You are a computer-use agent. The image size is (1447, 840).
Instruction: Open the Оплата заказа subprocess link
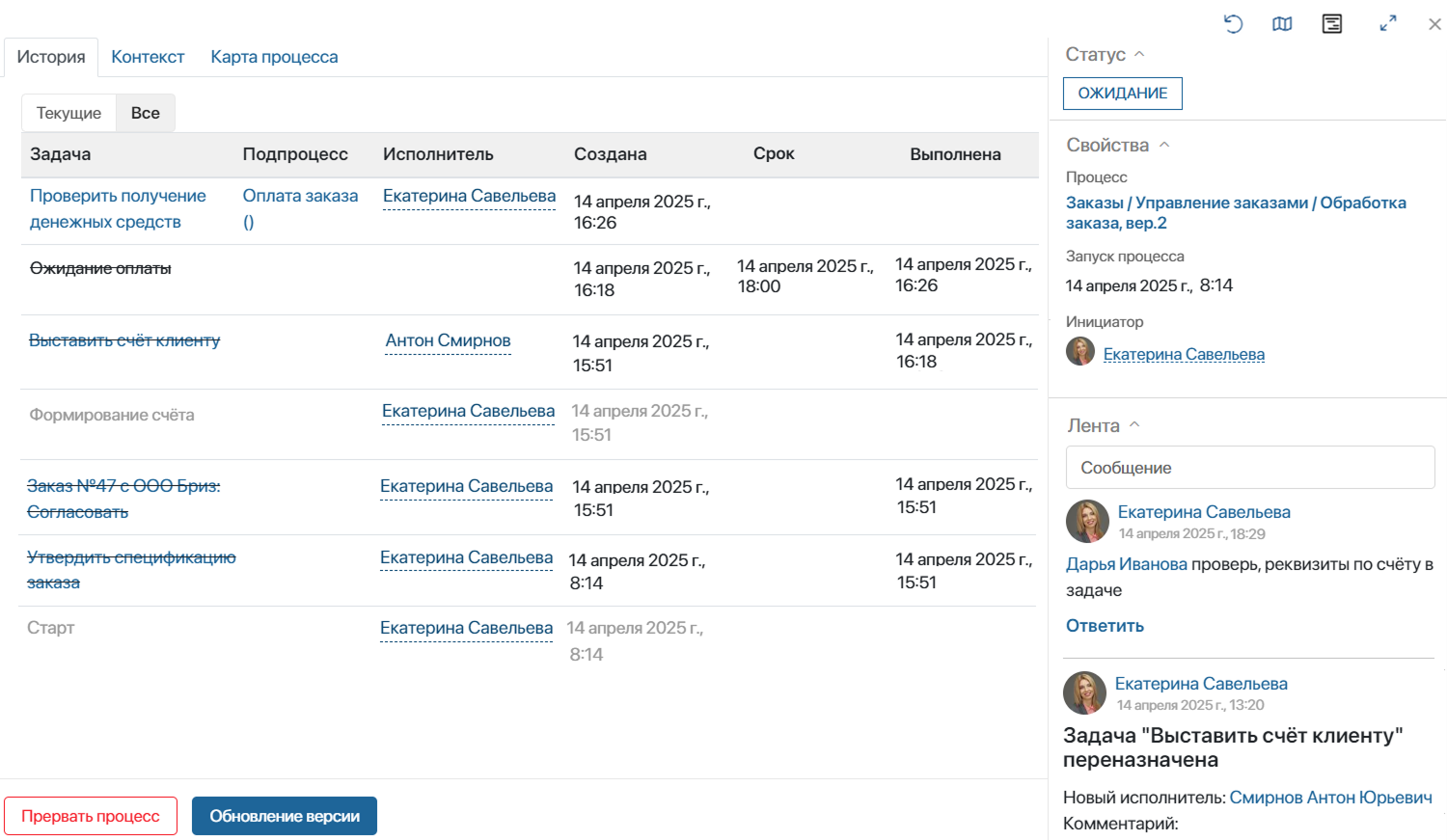click(300, 208)
